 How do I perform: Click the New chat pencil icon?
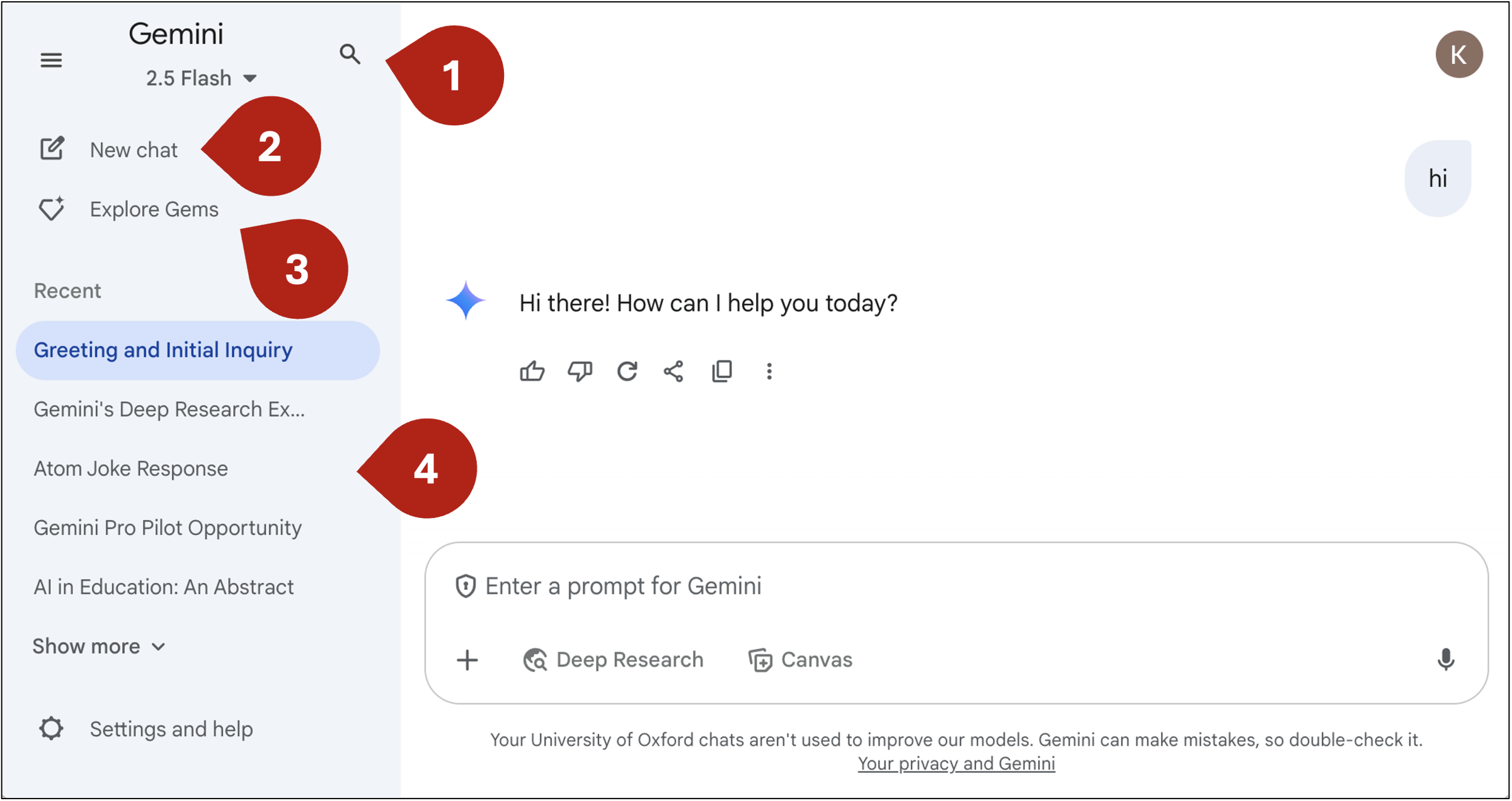52,149
